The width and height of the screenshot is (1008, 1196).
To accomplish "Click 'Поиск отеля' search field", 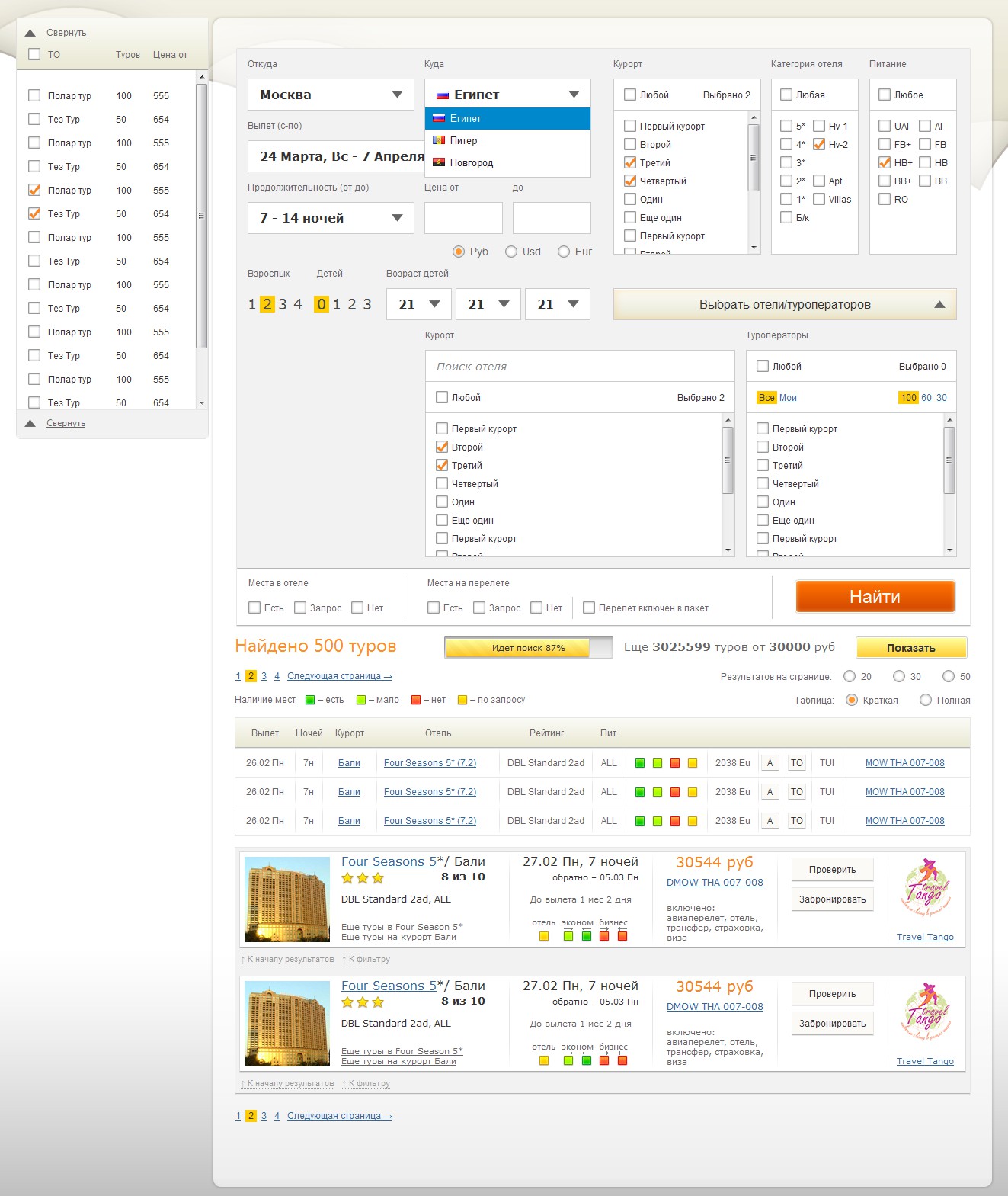I will (580, 367).
